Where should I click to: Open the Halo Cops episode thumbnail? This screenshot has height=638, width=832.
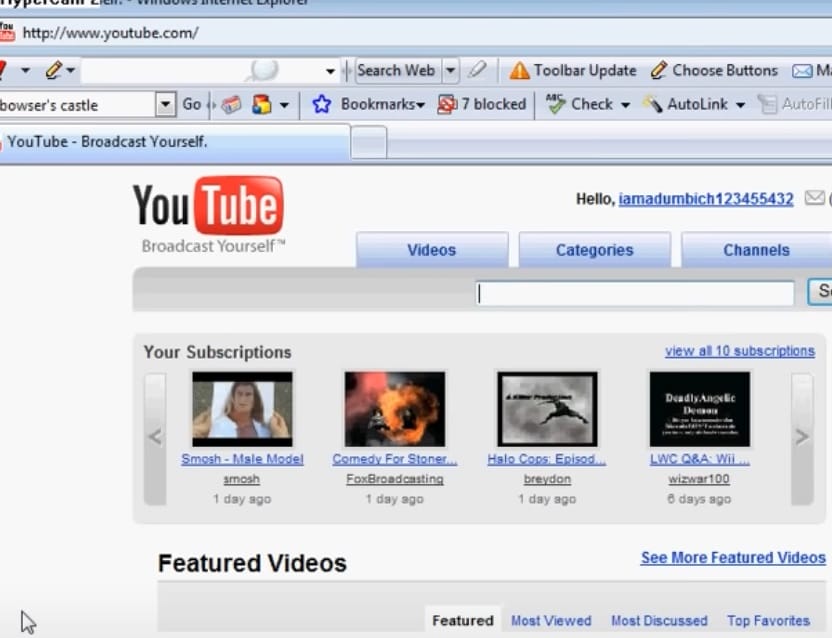[547, 409]
